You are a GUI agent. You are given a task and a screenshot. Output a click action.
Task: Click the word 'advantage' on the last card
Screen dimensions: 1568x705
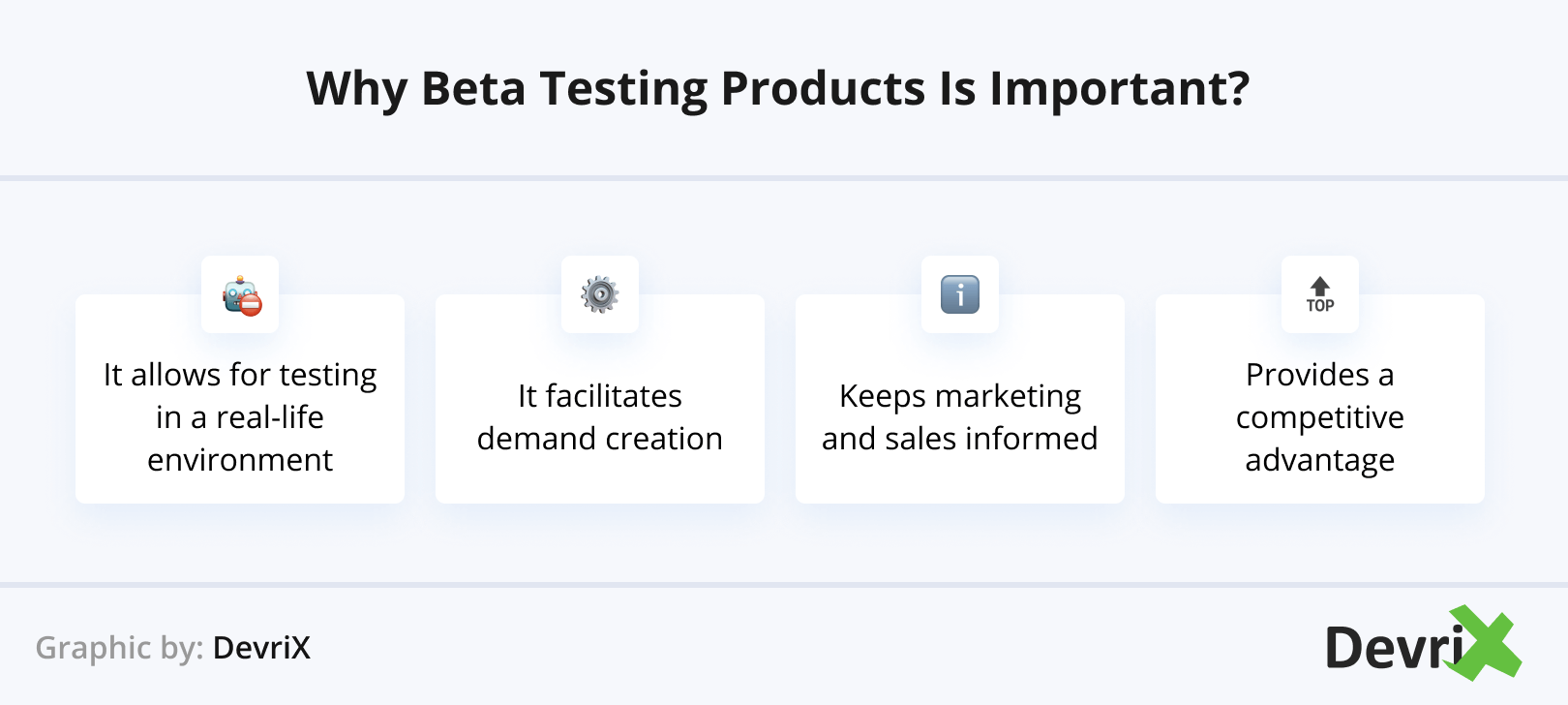(x=1320, y=460)
